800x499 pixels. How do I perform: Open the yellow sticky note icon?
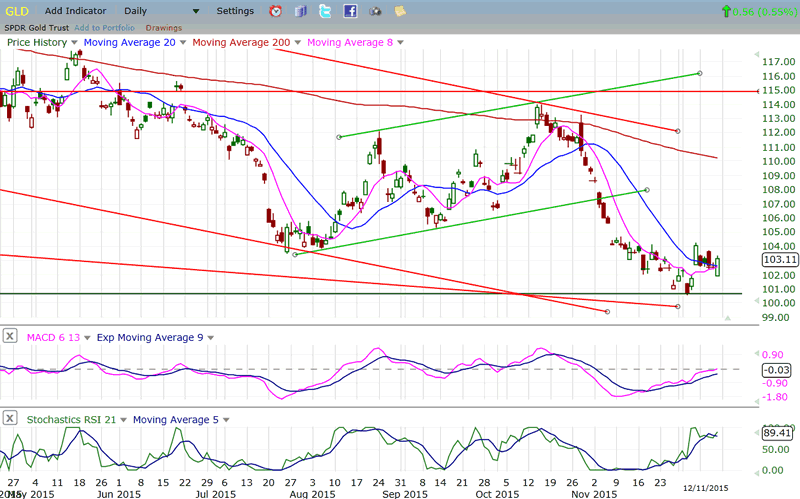click(399, 11)
